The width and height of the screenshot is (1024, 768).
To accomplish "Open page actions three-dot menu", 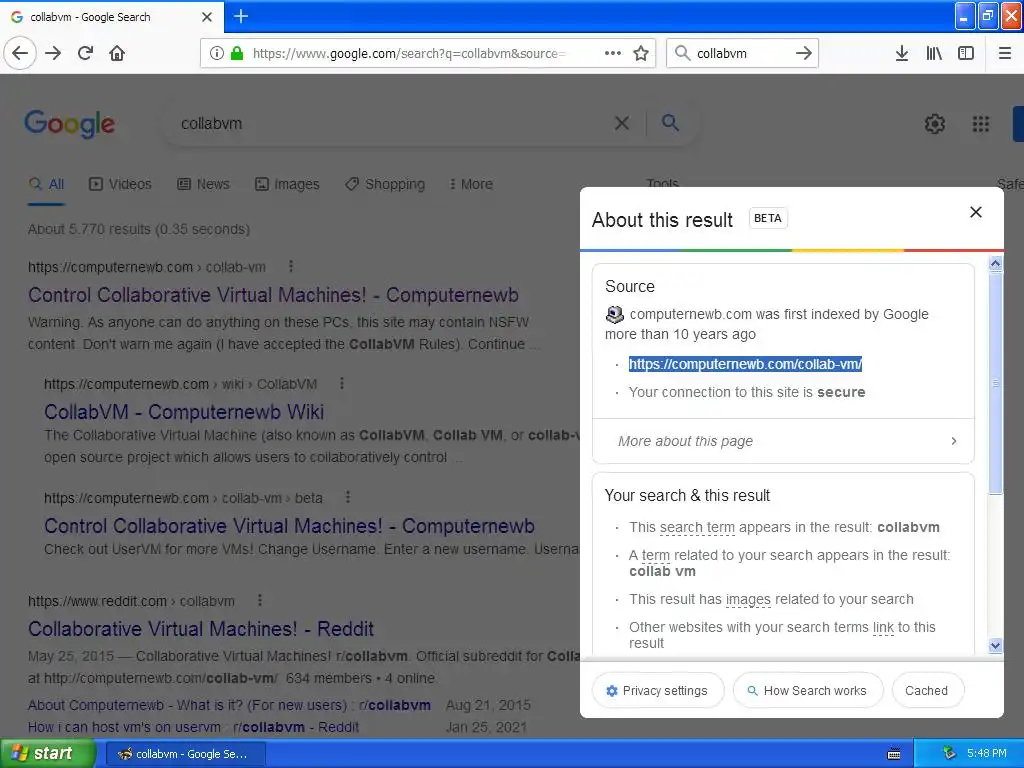I will click(x=613, y=53).
